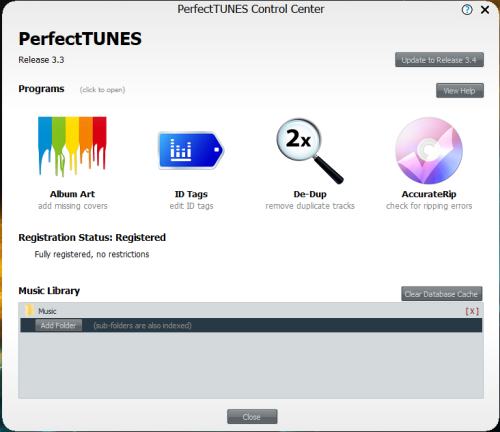The image size is (500, 432).
Task: Click '(sub-folders are also indexed)' note
Action: 142,326
